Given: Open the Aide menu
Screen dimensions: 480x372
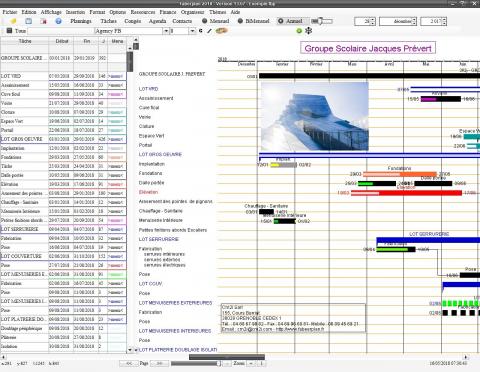Looking at the screenshot, I should coord(235,12).
